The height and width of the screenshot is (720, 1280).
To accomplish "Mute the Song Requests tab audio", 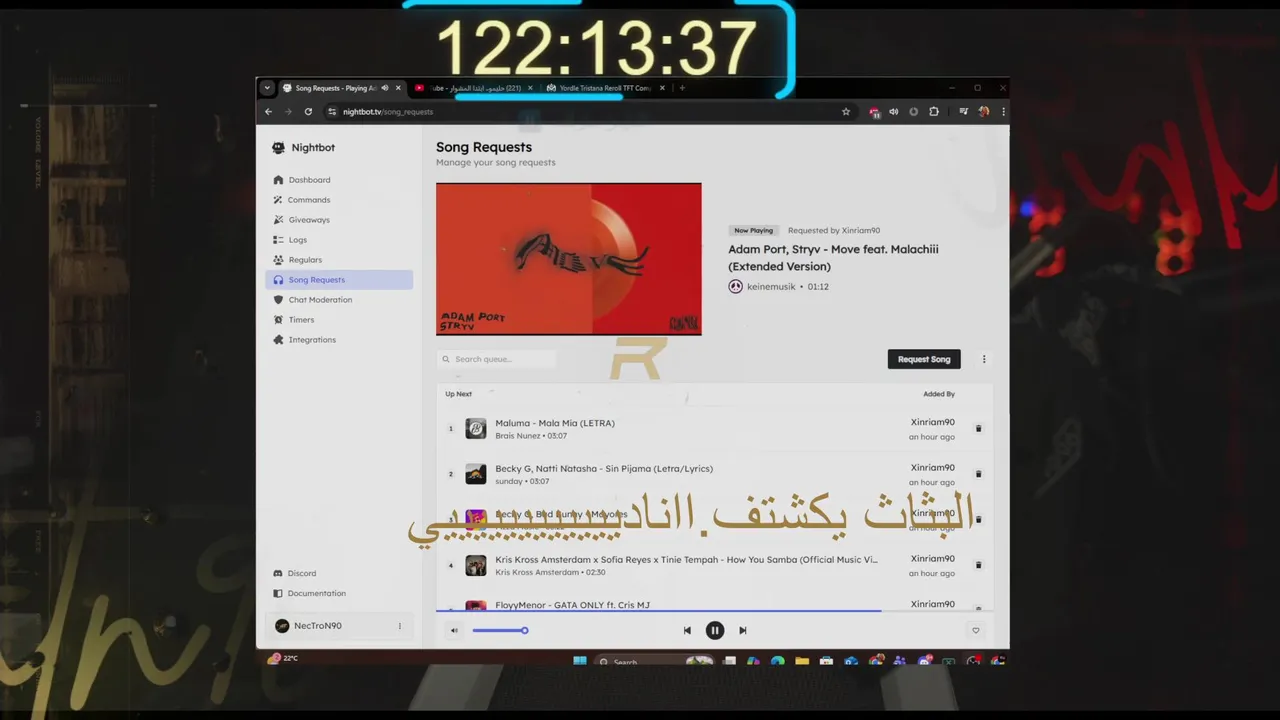I will pos(385,88).
